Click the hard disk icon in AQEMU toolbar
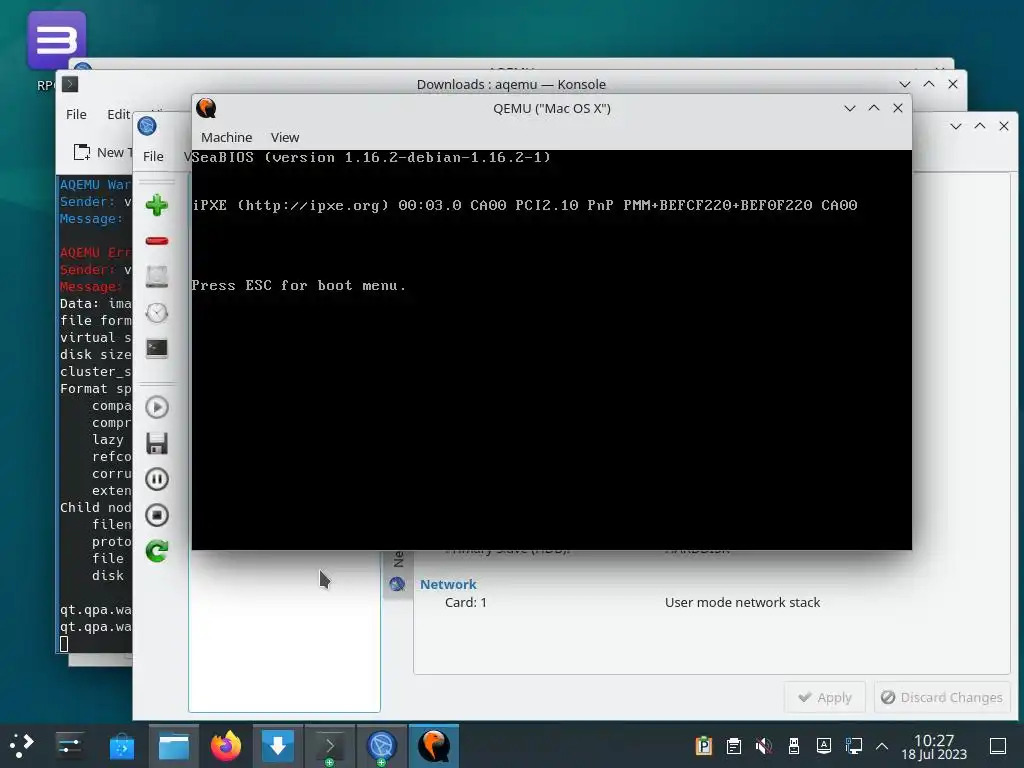Viewport: 1024px width, 768px height. tap(157, 277)
